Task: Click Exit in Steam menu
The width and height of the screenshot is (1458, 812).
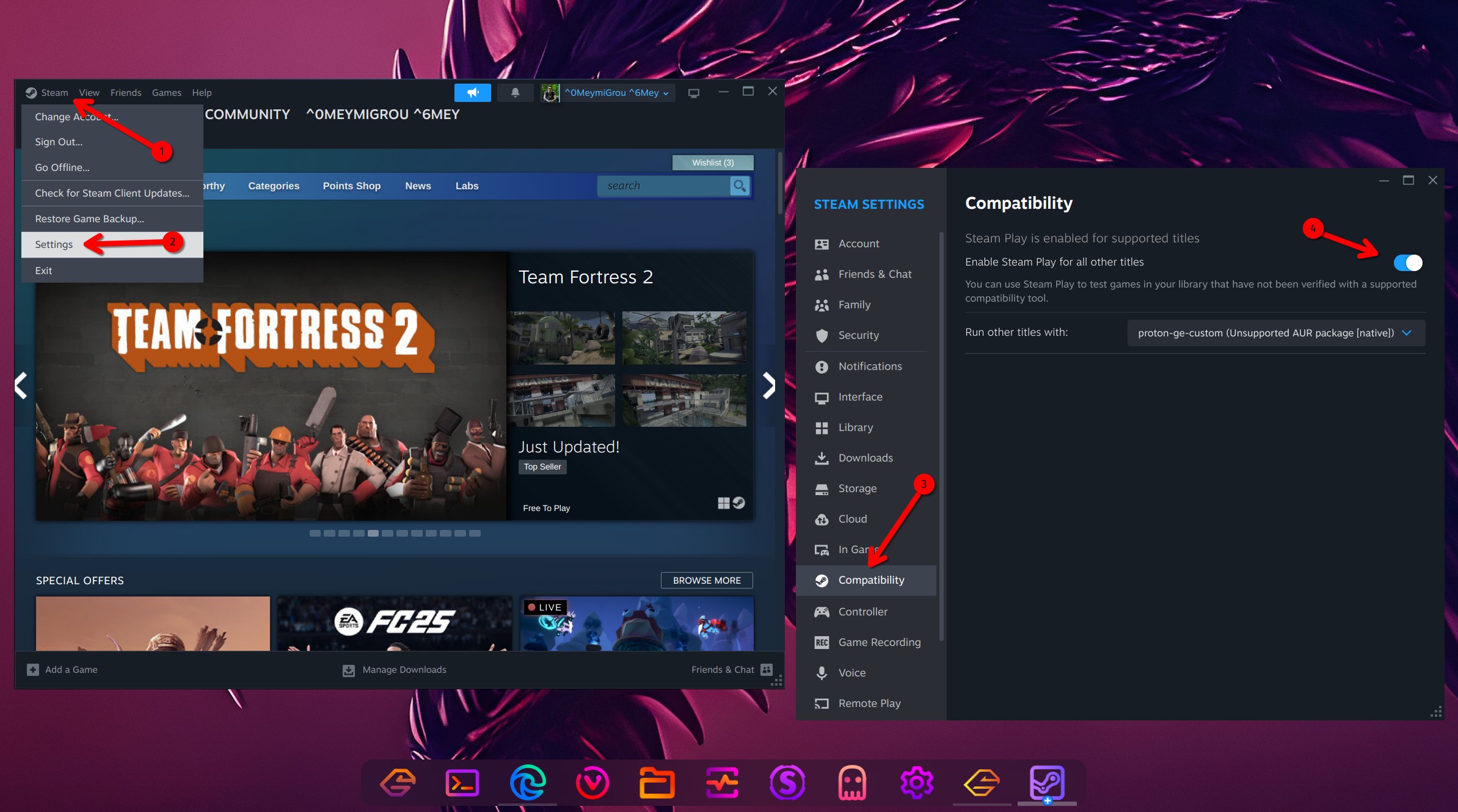Action: 112,270
